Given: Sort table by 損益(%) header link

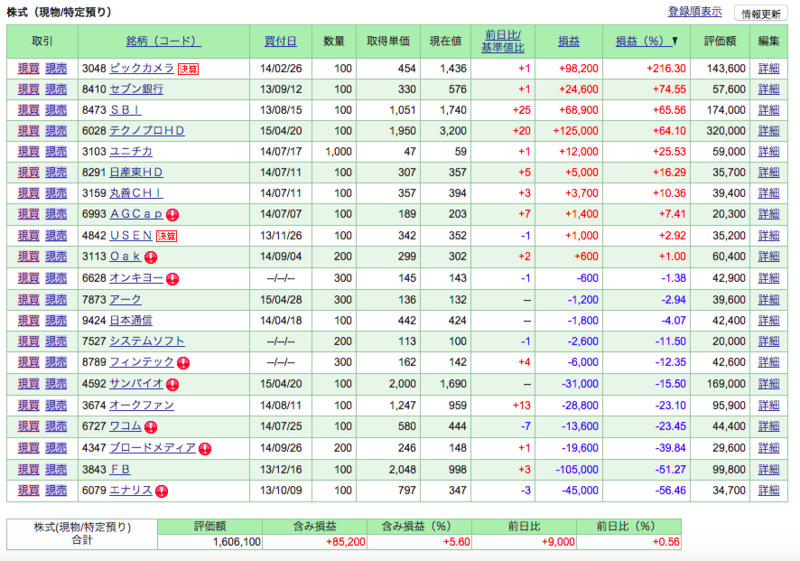Looking at the screenshot, I should coord(642,41).
